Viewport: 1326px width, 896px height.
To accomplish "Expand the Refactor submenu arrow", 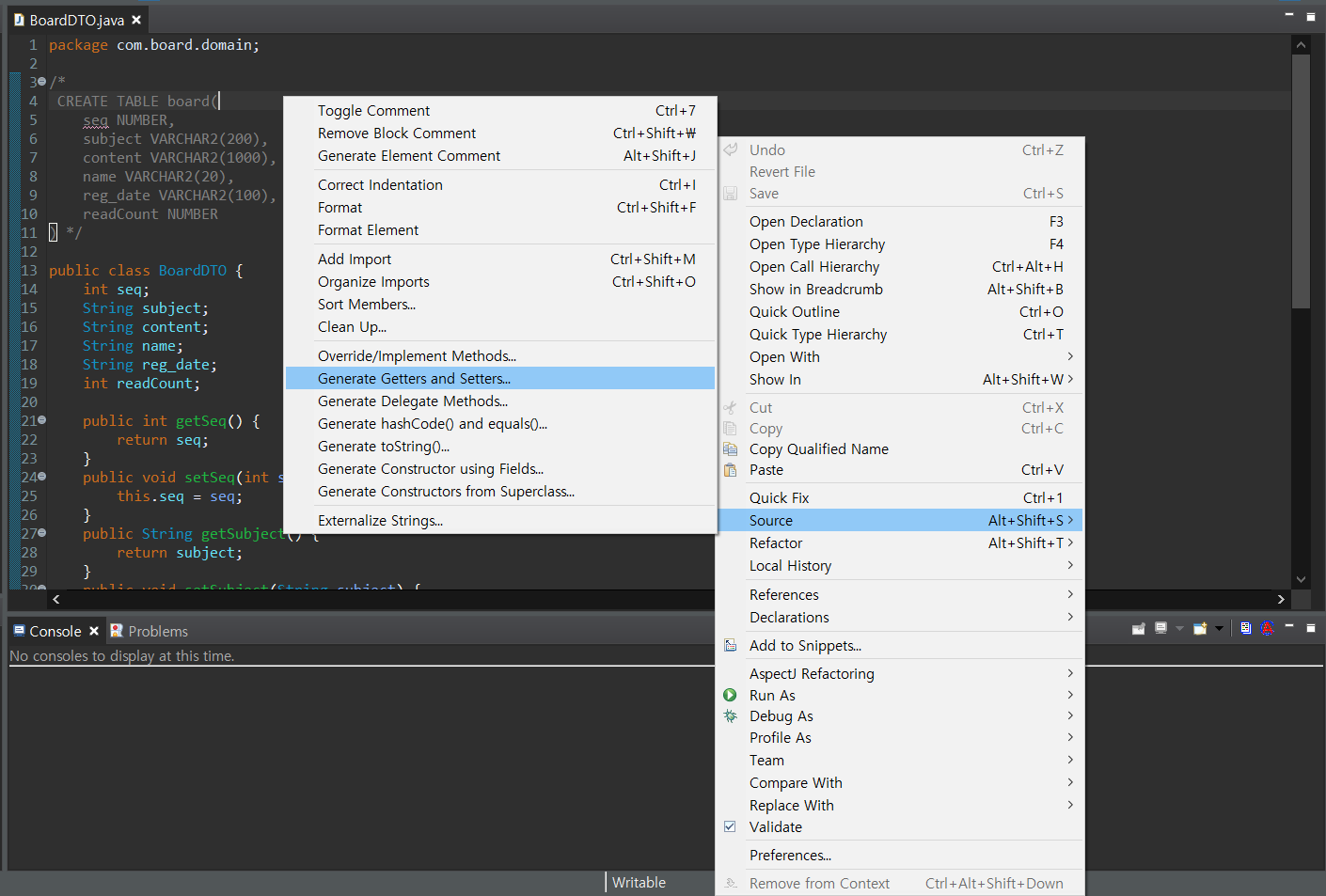I will [1070, 542].
